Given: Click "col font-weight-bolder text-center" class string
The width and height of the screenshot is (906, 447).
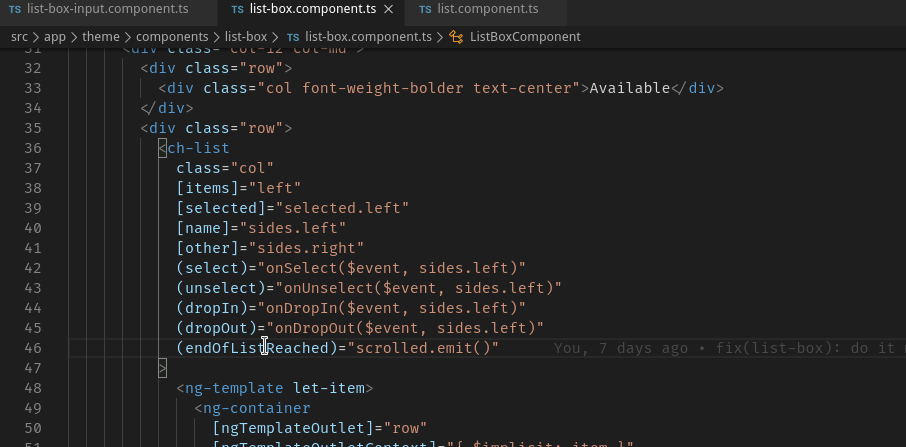Looking at the screenshot, I should pyautogui.click(x=418, y=88).
